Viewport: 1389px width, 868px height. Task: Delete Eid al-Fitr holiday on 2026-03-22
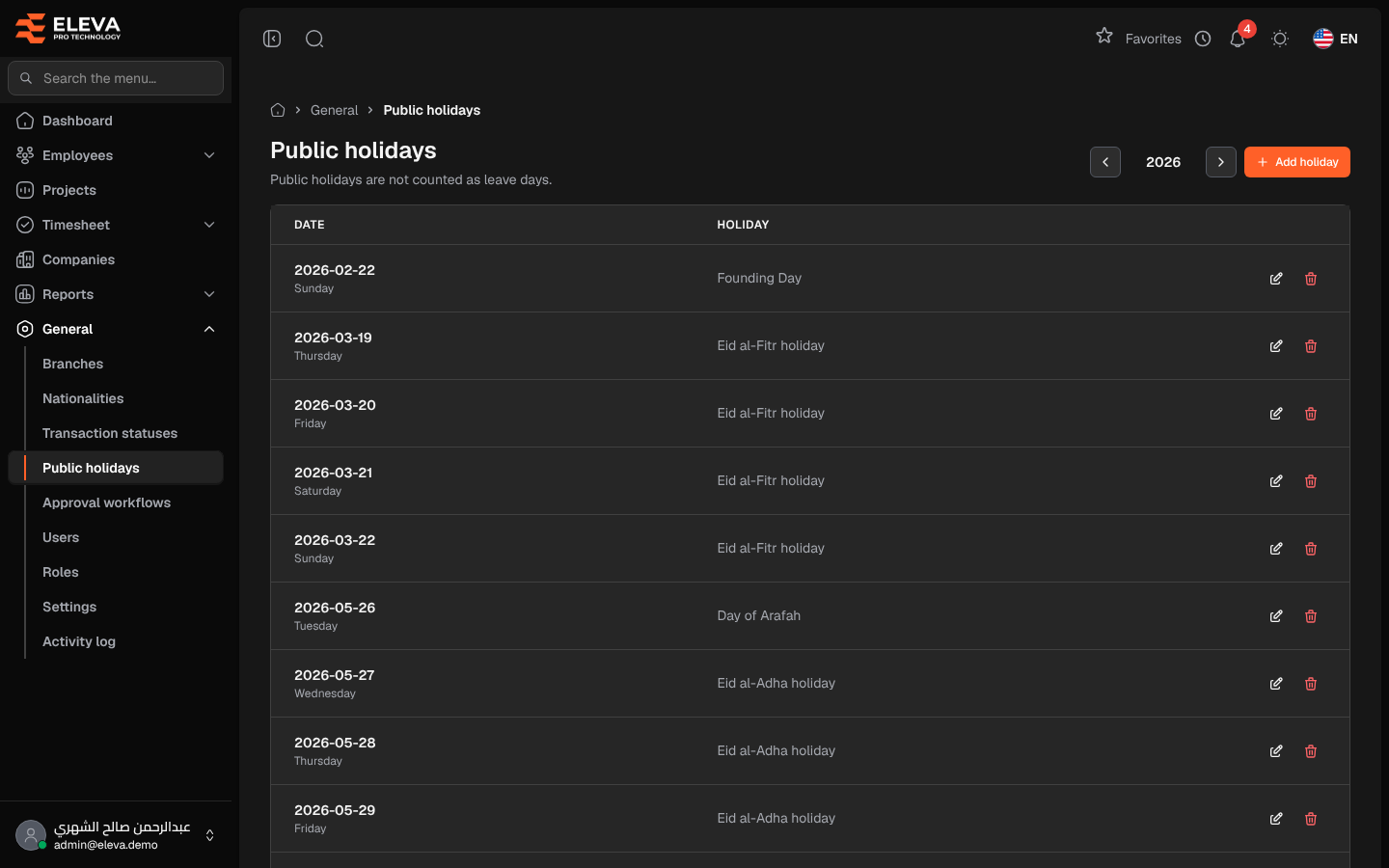coord(1311,549)
